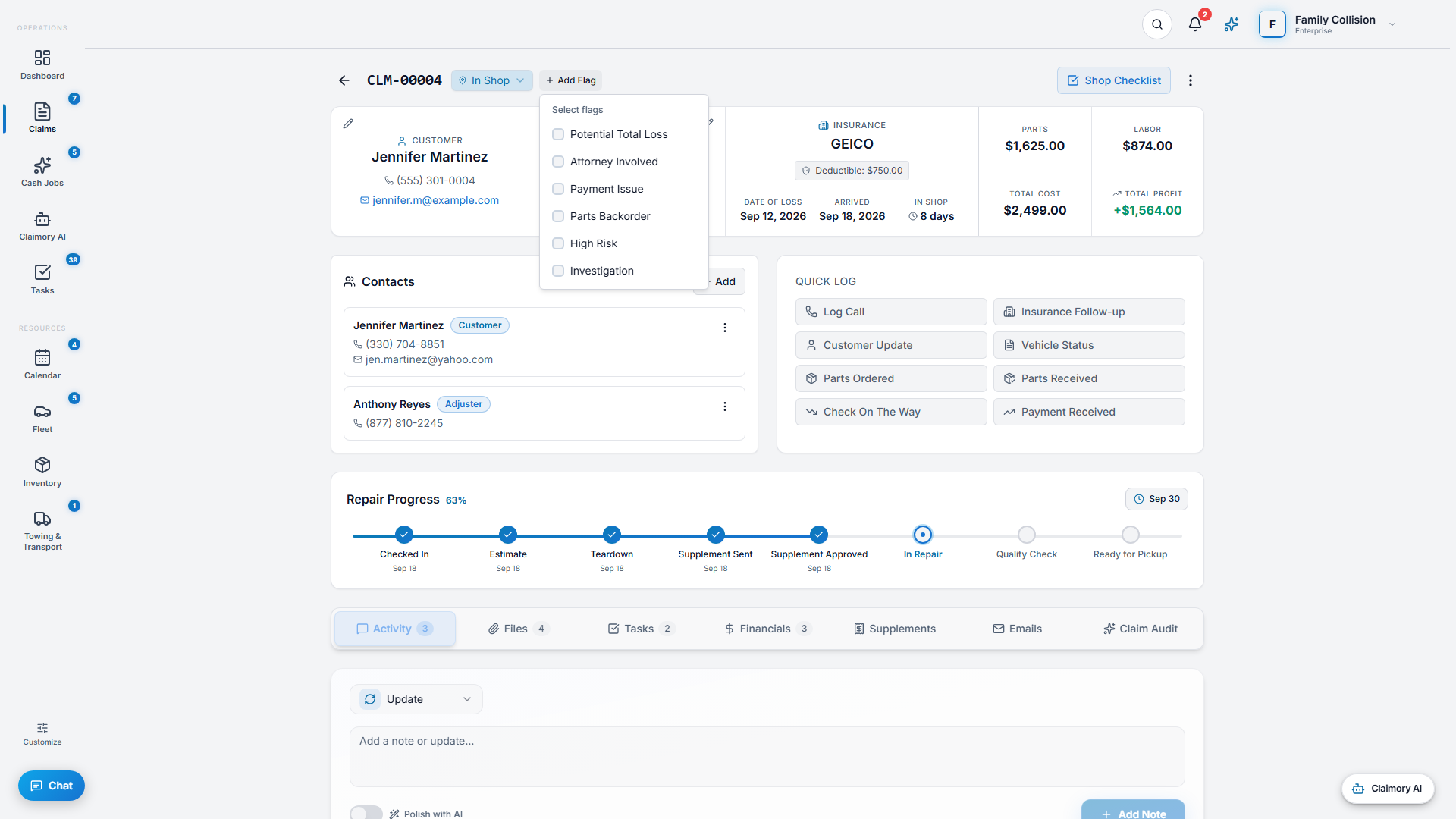Select the Ready for Pickup progress step
The width and height of the screenshot is (1456, 819).
[1130, 535]
